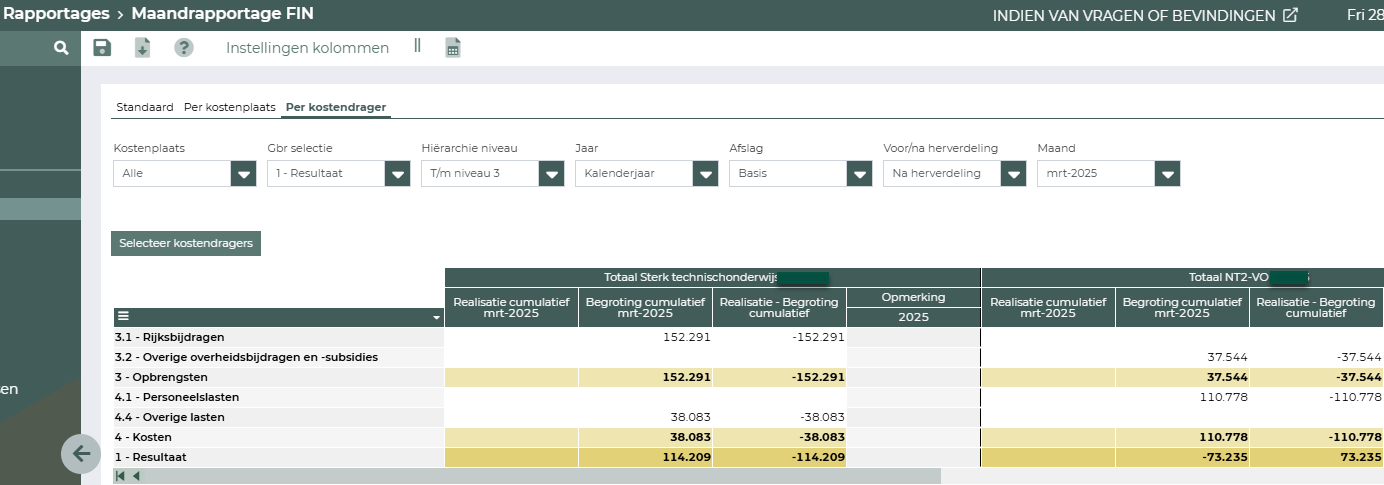The image size is (1384, 485).
Task: Click the download file icon
Action: [x=143, y=47]
